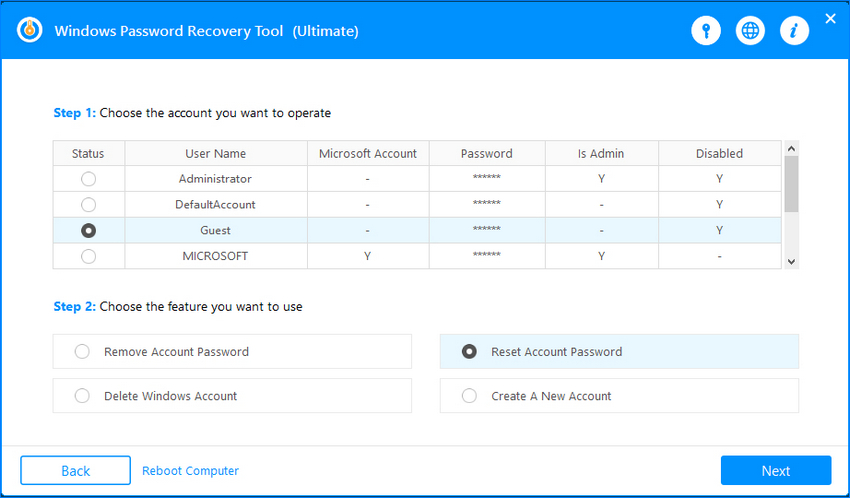Click the account list scroll up arrow
Screen dimensions: 850x498
point(791,148)
